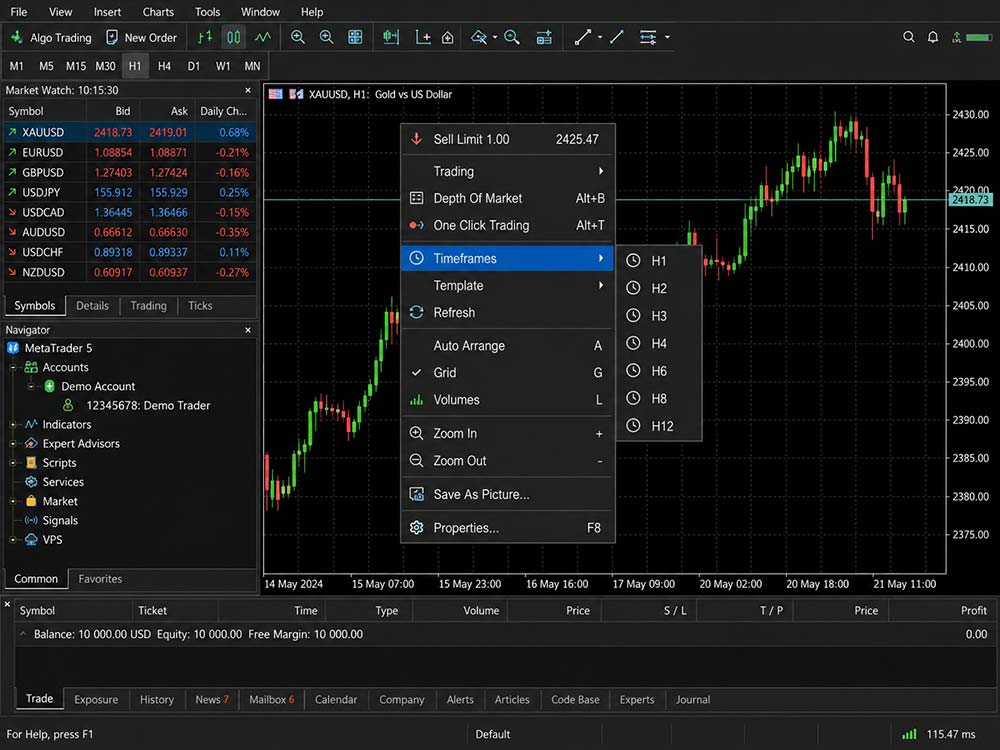Toggle Auto Arrange in context menu

[508, 346]
